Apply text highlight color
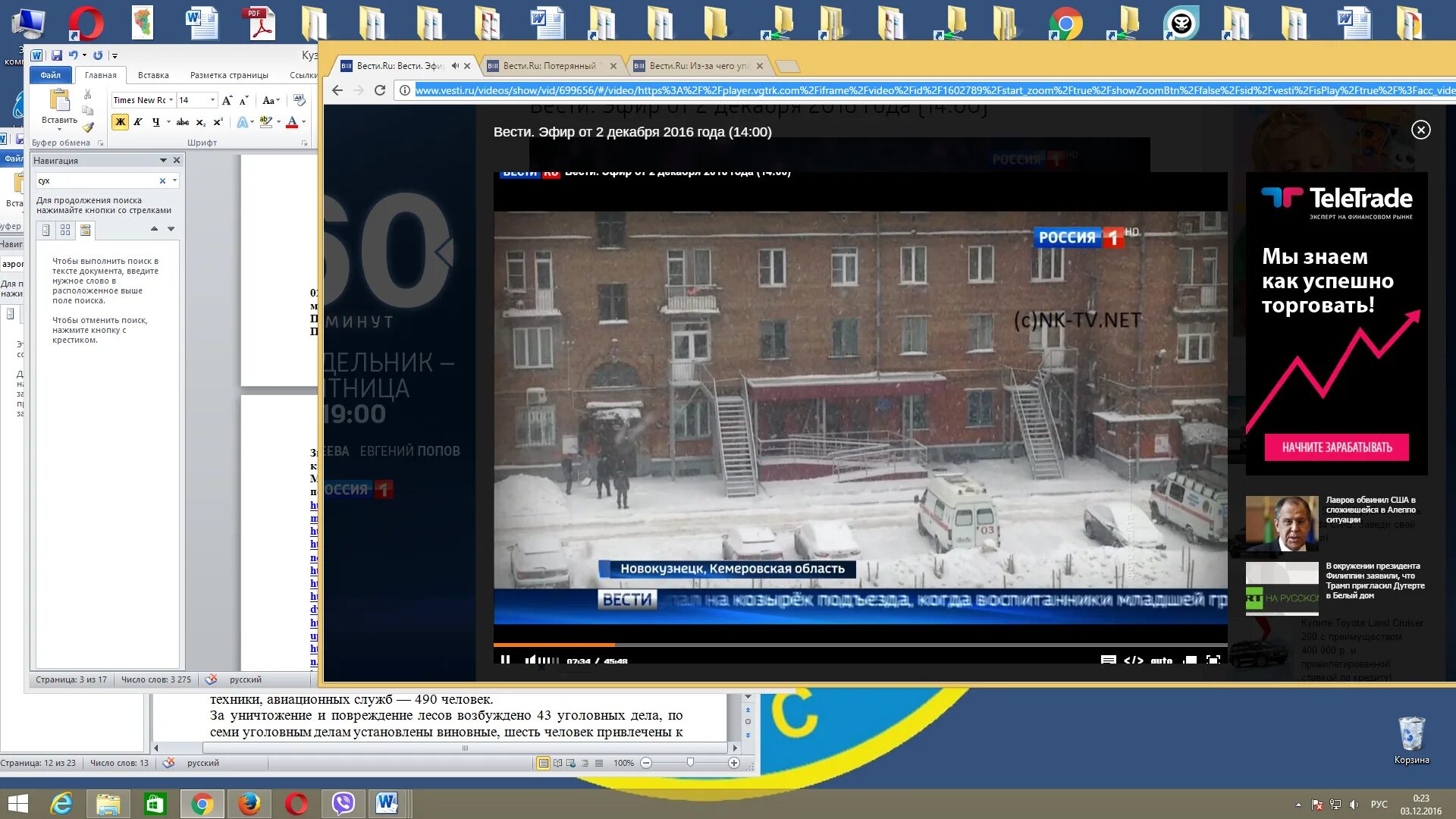Screen dimensions: 1456x819 [x=265, y=122]
